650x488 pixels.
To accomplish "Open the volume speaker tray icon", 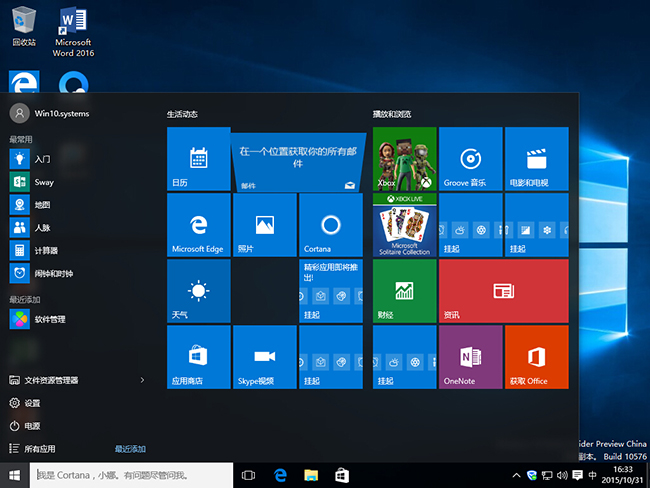I will tap(562, 475).
